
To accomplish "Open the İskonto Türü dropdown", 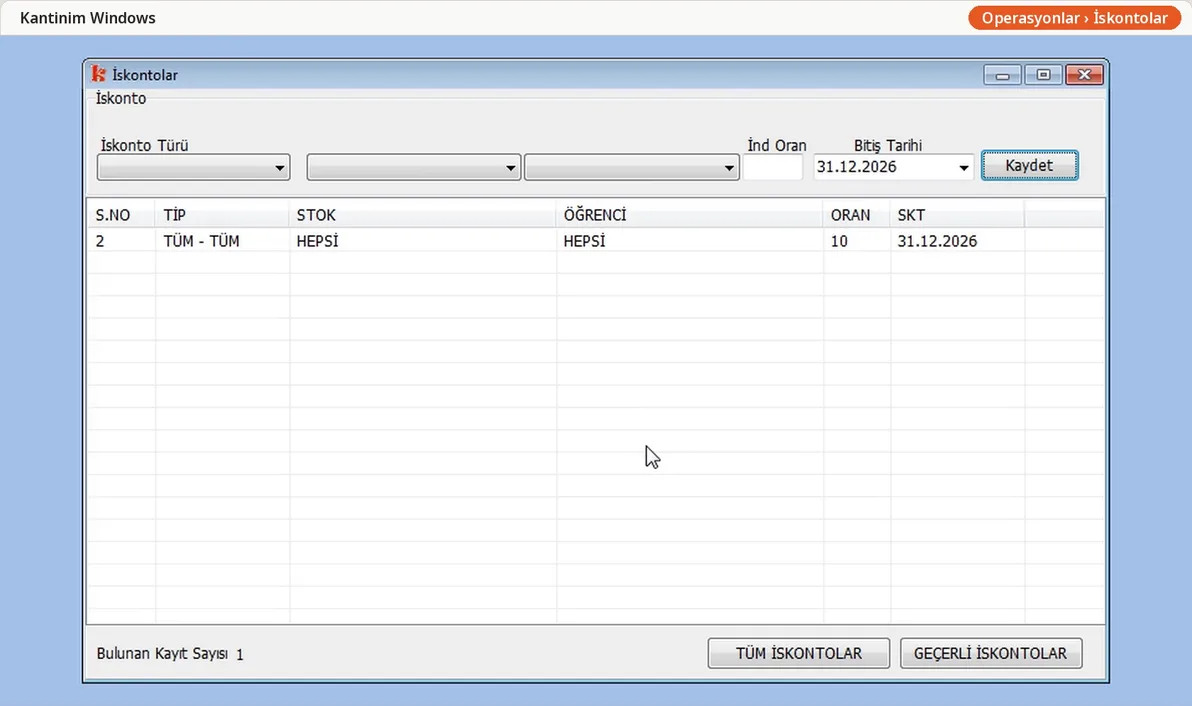I will point(194,167).
